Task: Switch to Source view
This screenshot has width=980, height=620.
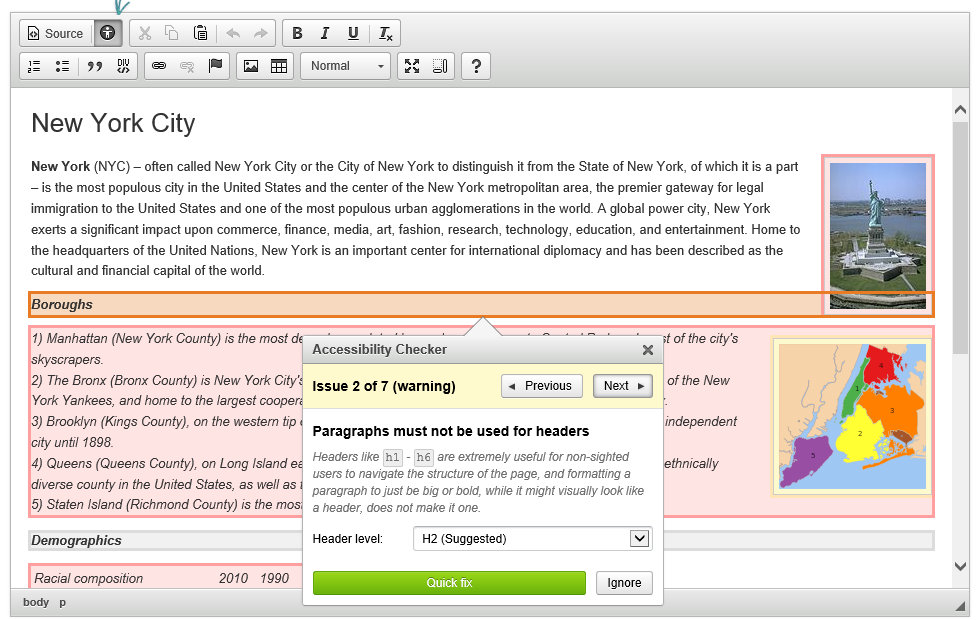Action: (x=55, y=33)
